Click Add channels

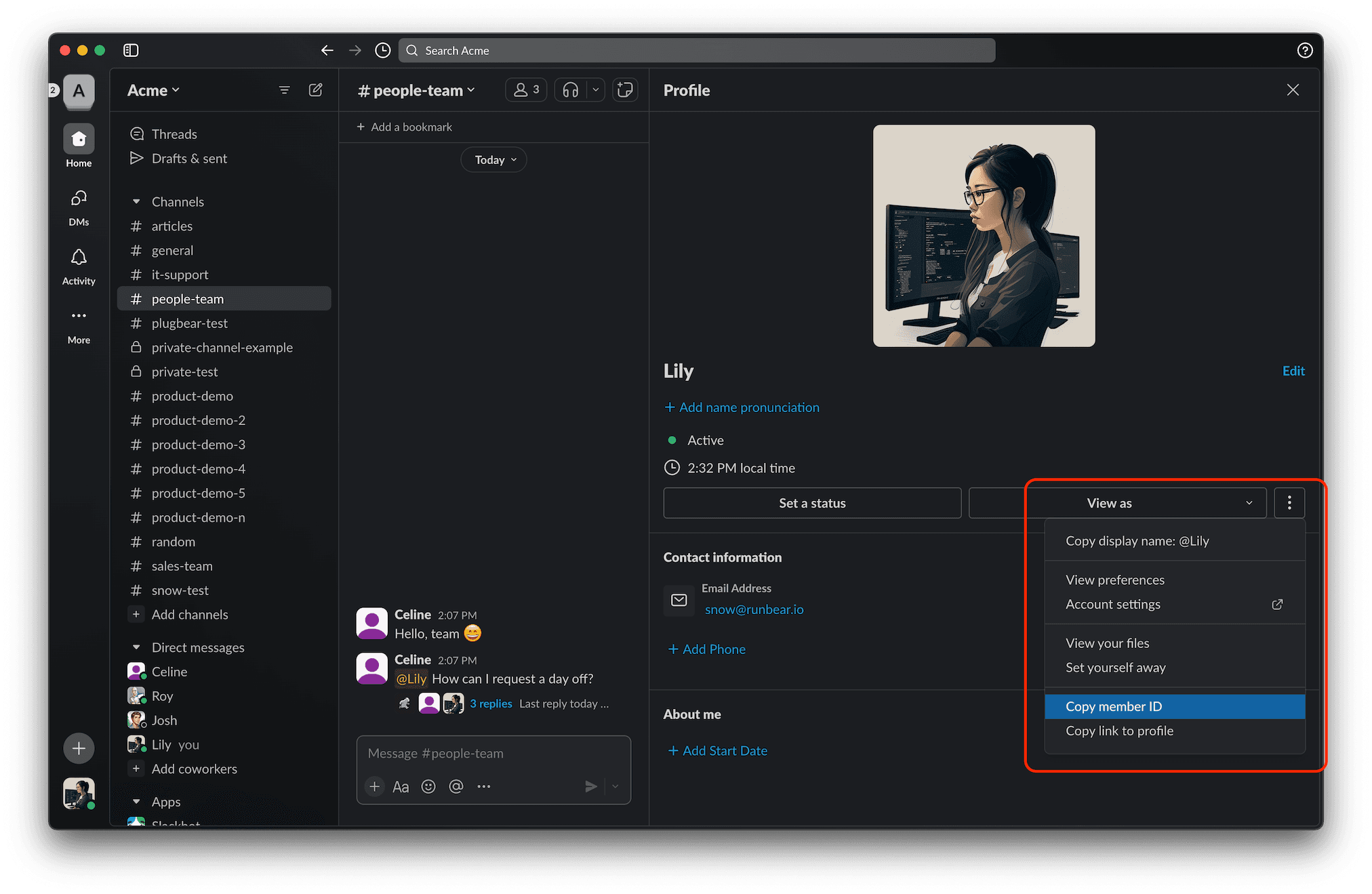[x=224, y=615]
